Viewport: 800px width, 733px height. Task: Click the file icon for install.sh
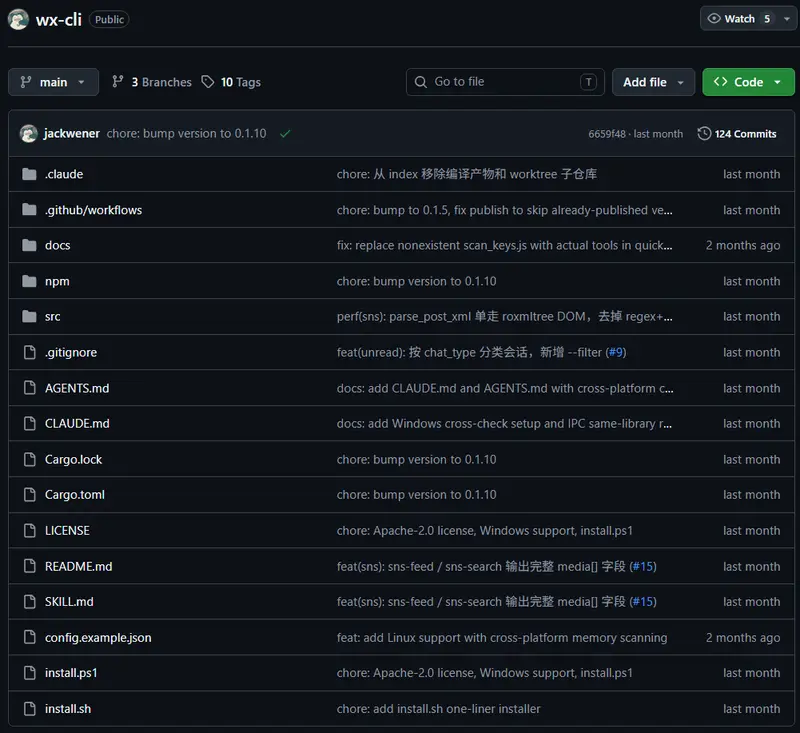pos(30,709)
